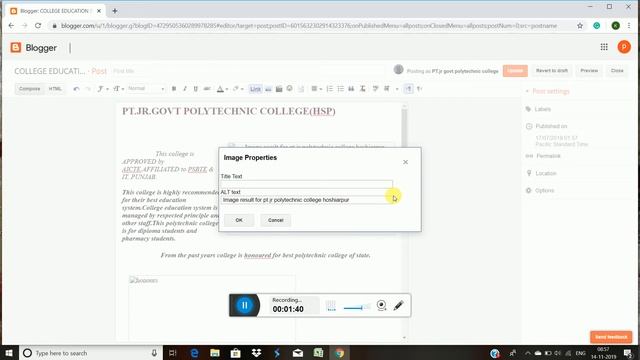Open the text color picker

(222, 89)
